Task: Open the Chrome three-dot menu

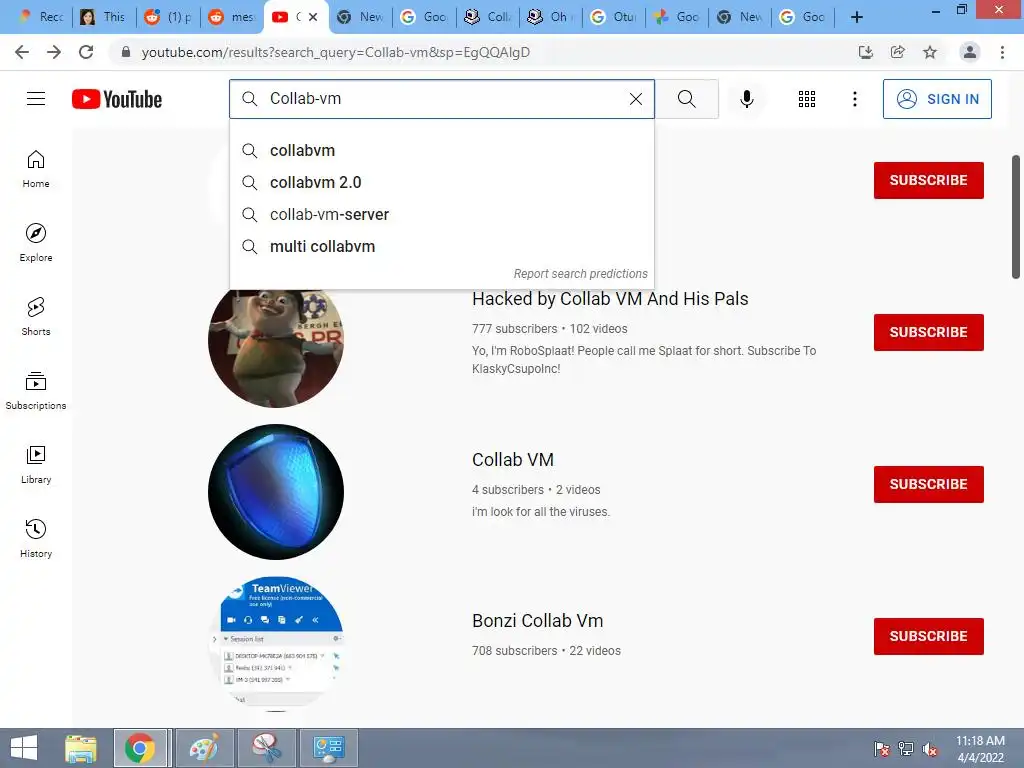Action: (x=1002, y=52)
